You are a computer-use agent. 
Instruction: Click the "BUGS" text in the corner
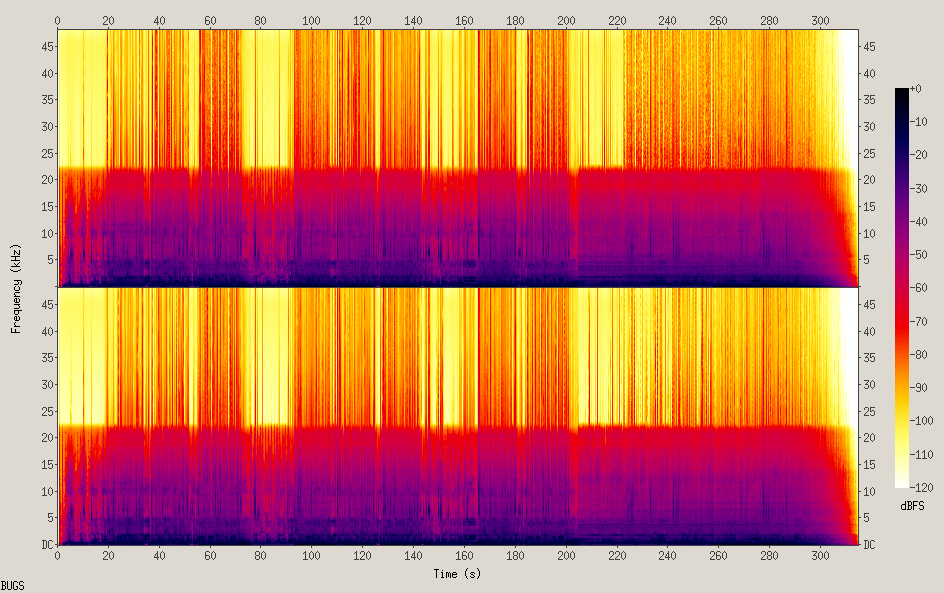pyautogui.click(x=13, y=586)
